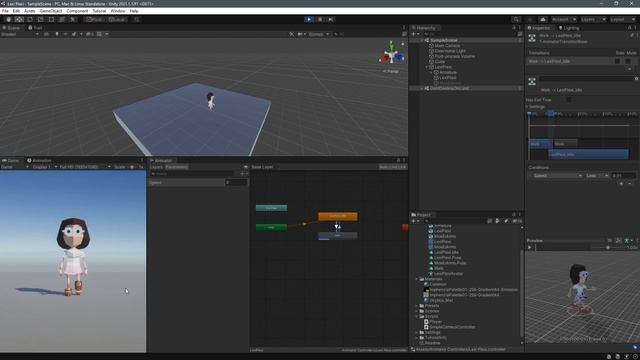Image resolution: width=640 pixels, height=360 pixels.
Task: Click the orange state in Animator graph
Action: 338,216
